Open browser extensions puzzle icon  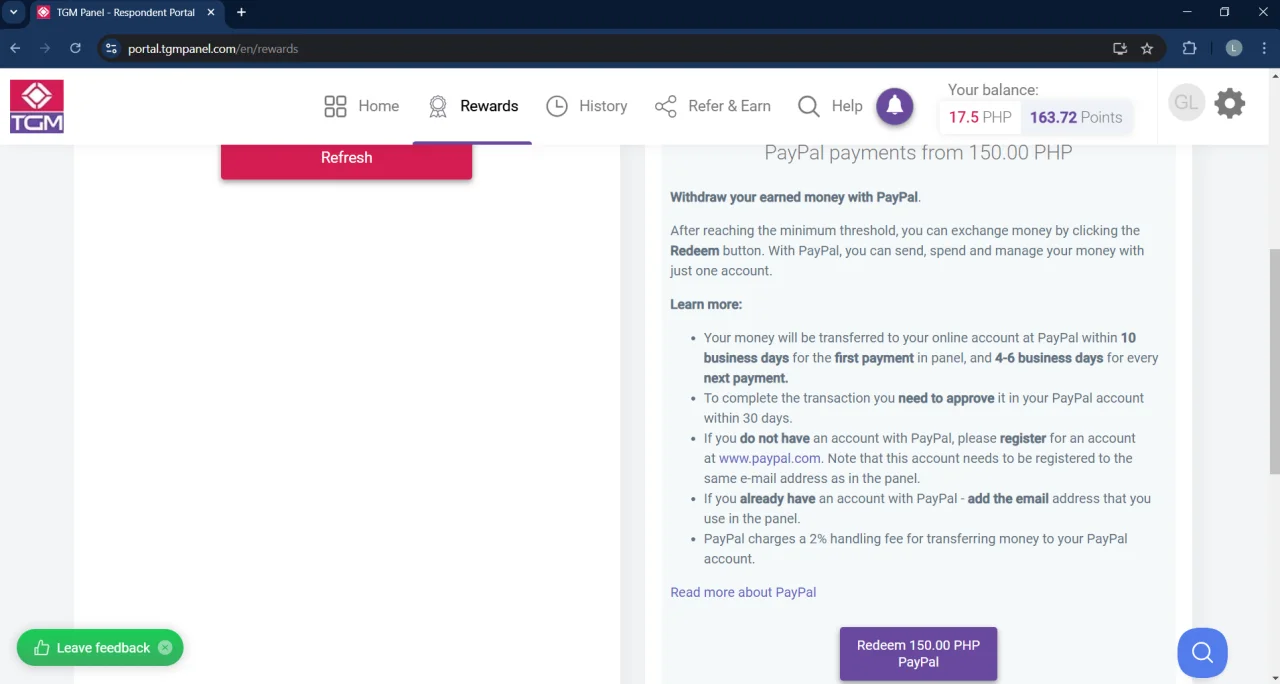[x=1189, y=48]
